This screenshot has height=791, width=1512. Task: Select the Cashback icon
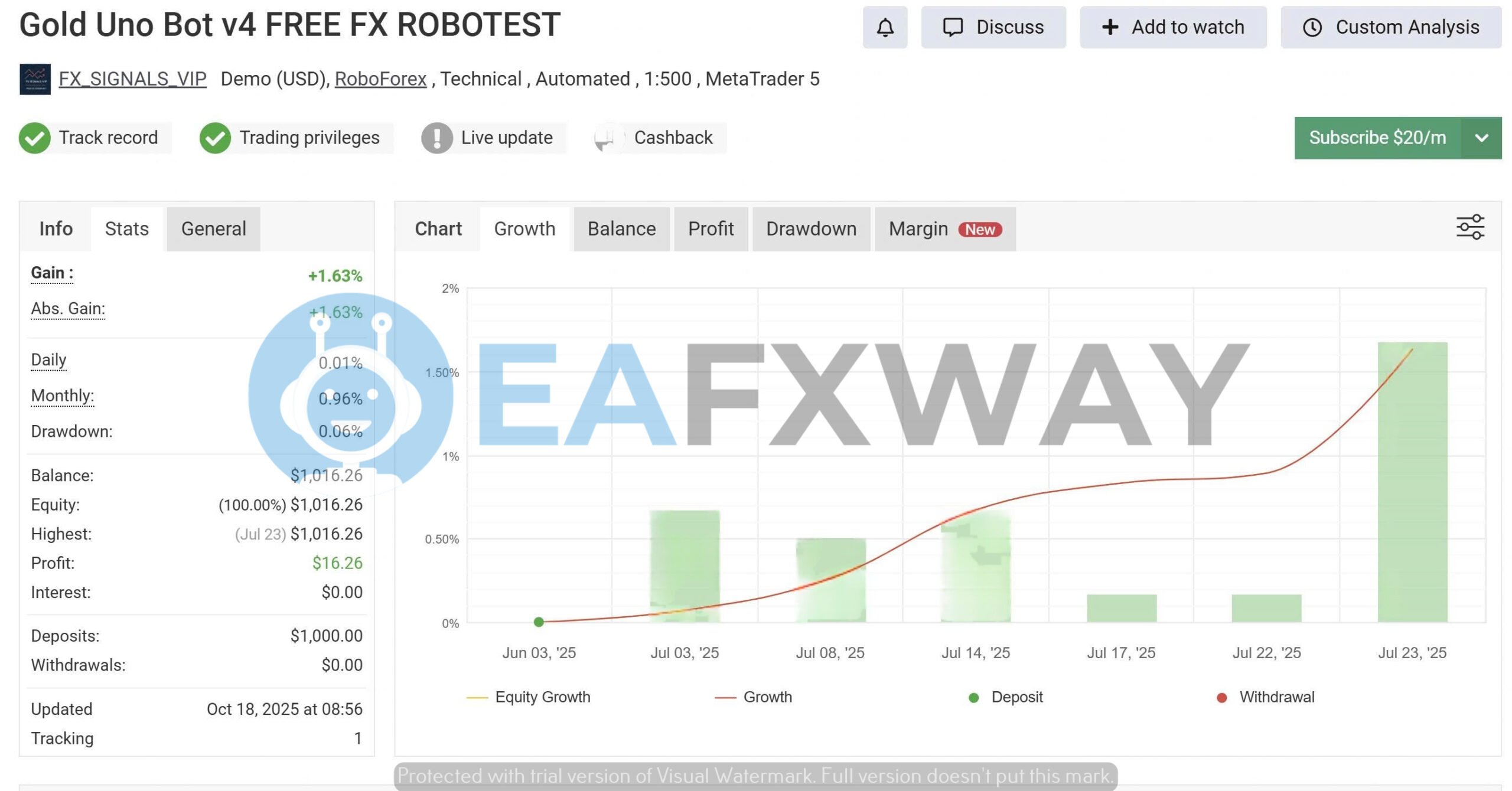(x=605, y=138)
